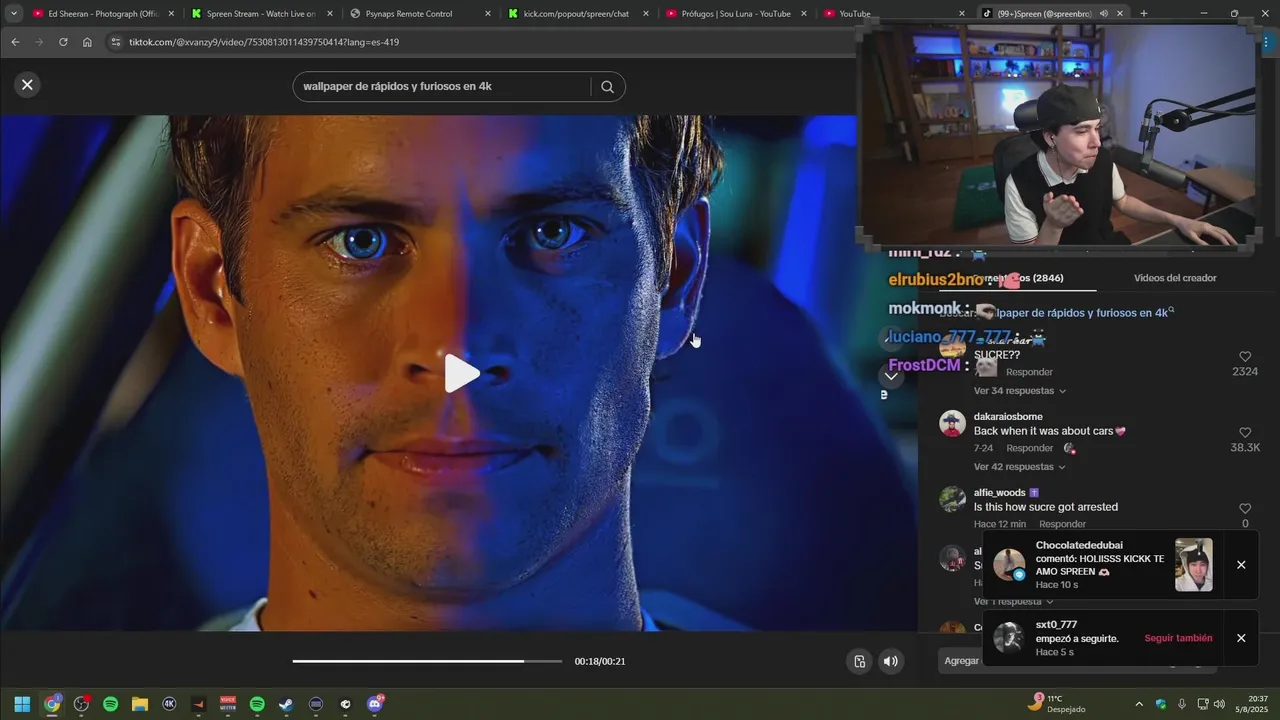Open the Windows Start menu
Viewport: 1280px width, 720px height.
point(22,704)
